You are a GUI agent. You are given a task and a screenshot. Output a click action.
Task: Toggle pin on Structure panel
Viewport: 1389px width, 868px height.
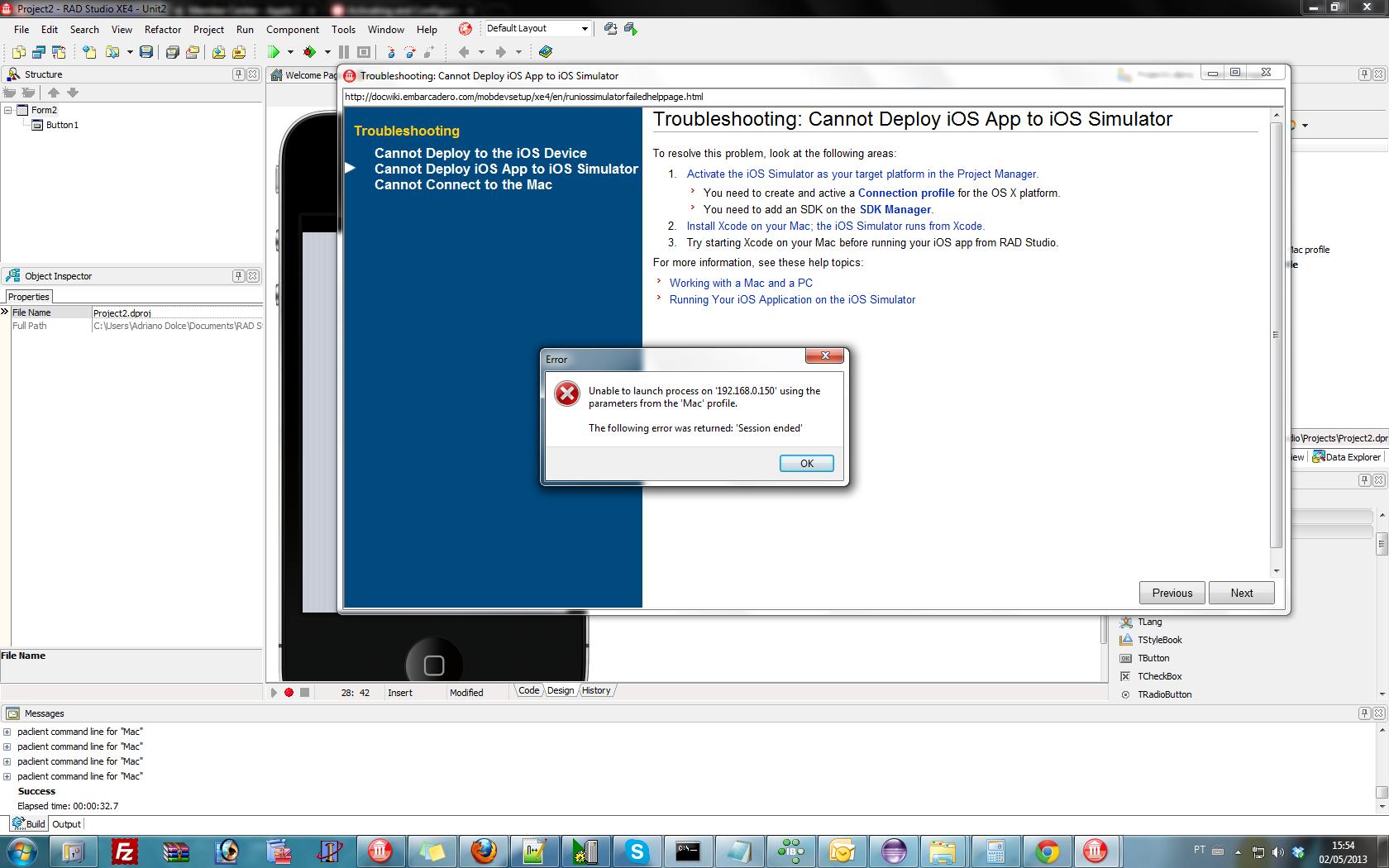[238, 74]
